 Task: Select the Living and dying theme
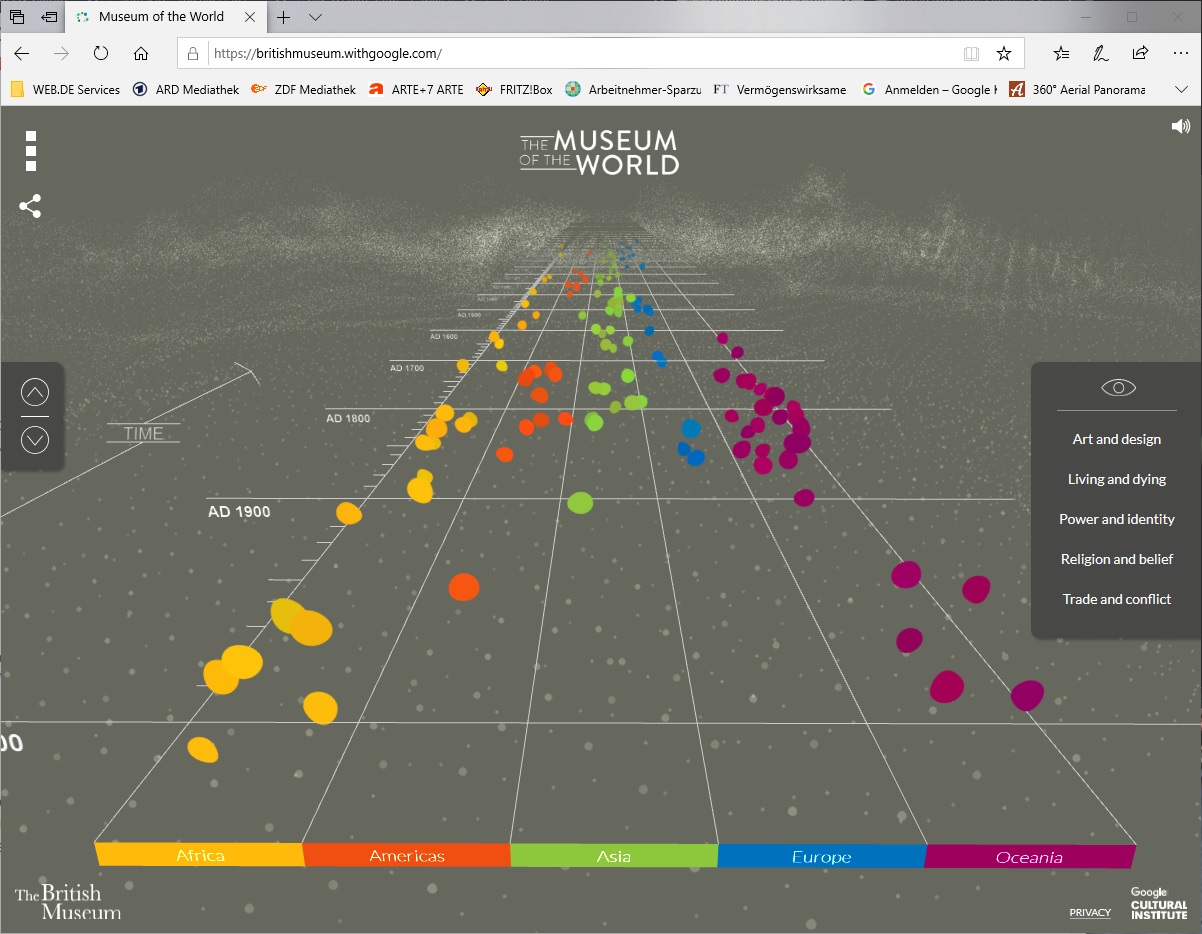[1117, 479]
